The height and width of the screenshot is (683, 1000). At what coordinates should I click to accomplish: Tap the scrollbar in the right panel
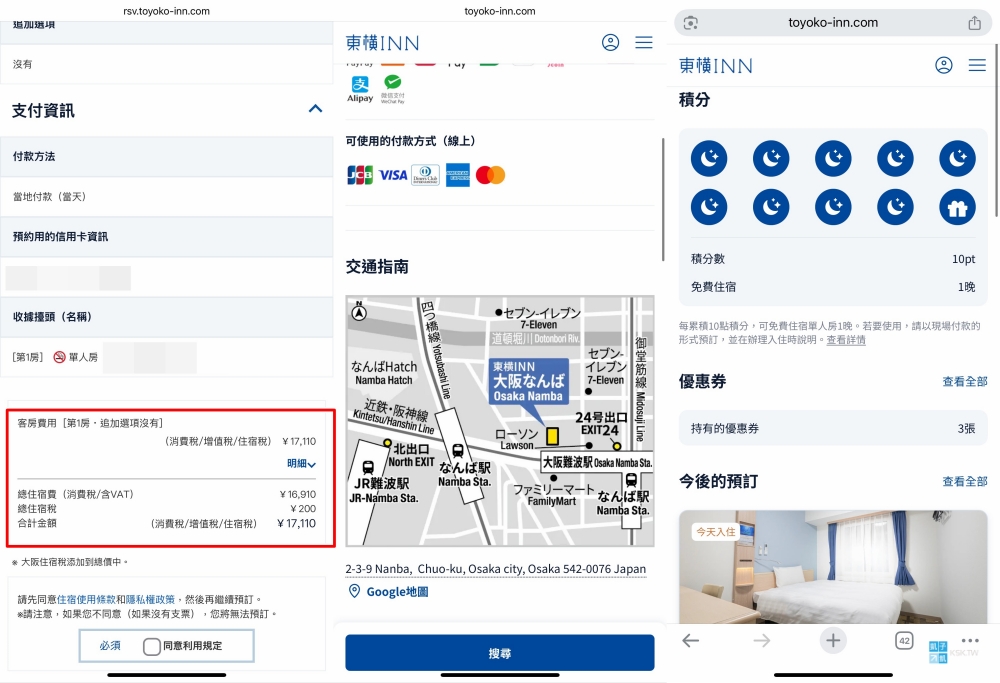[x=996, y=131]
